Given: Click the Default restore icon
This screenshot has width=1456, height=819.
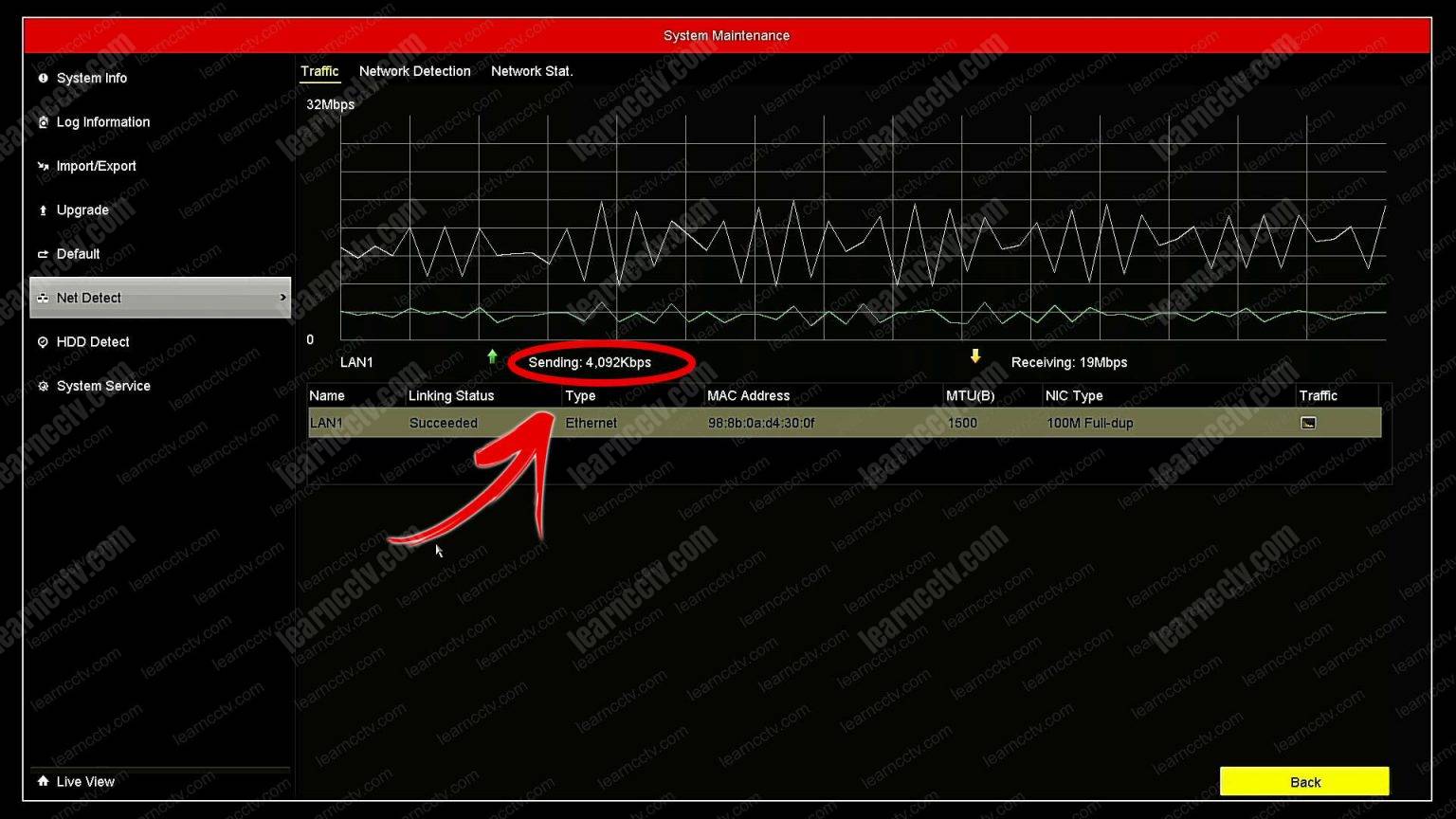Looking at the screenshot, I should coord(43,253).
